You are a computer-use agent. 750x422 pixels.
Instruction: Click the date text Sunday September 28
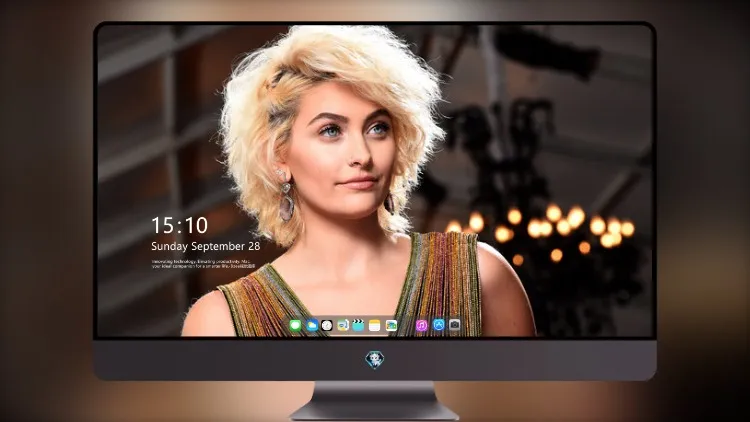206,246
